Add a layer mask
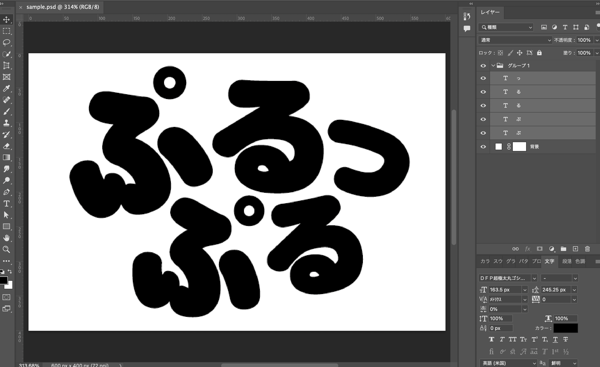The width and height of the screenshot is (600, 367). tap(540, 249)
